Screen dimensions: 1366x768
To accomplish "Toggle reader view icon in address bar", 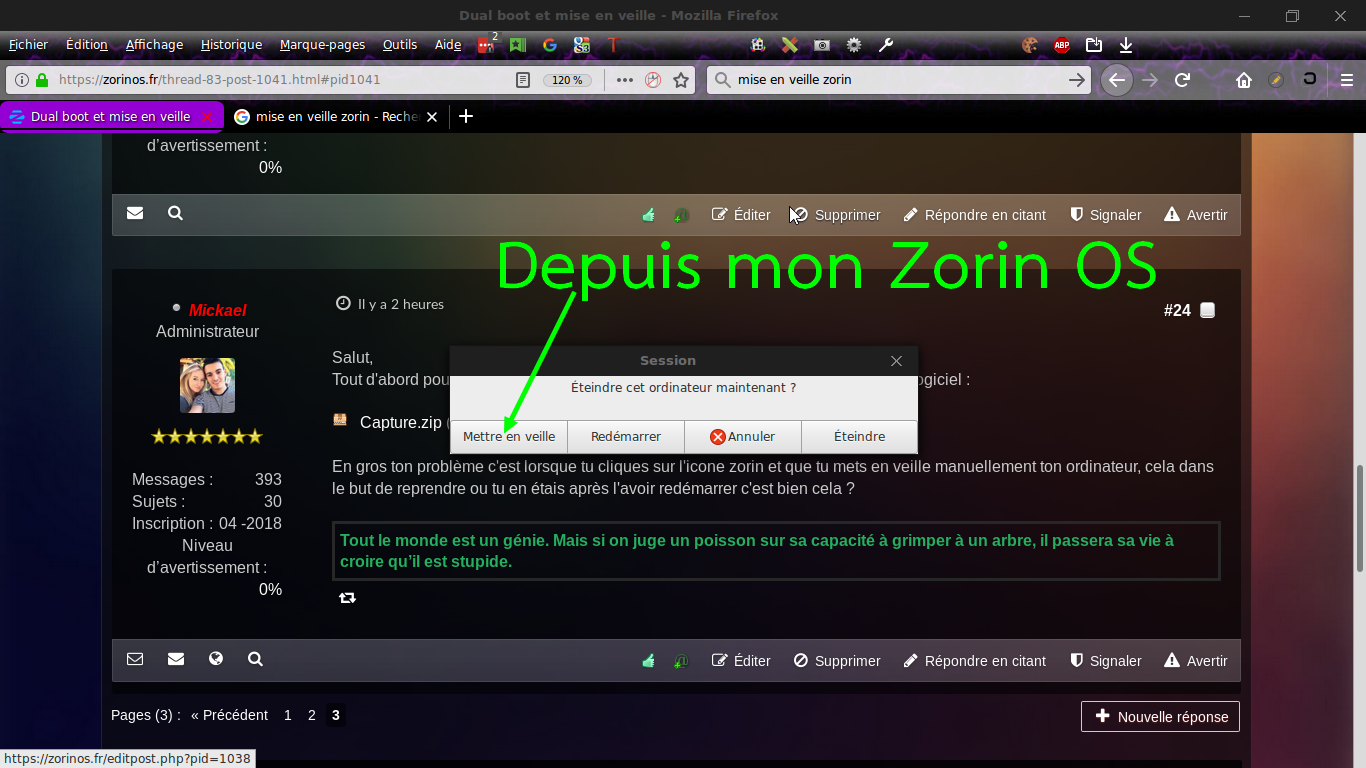I will click(x=522, y=80).
